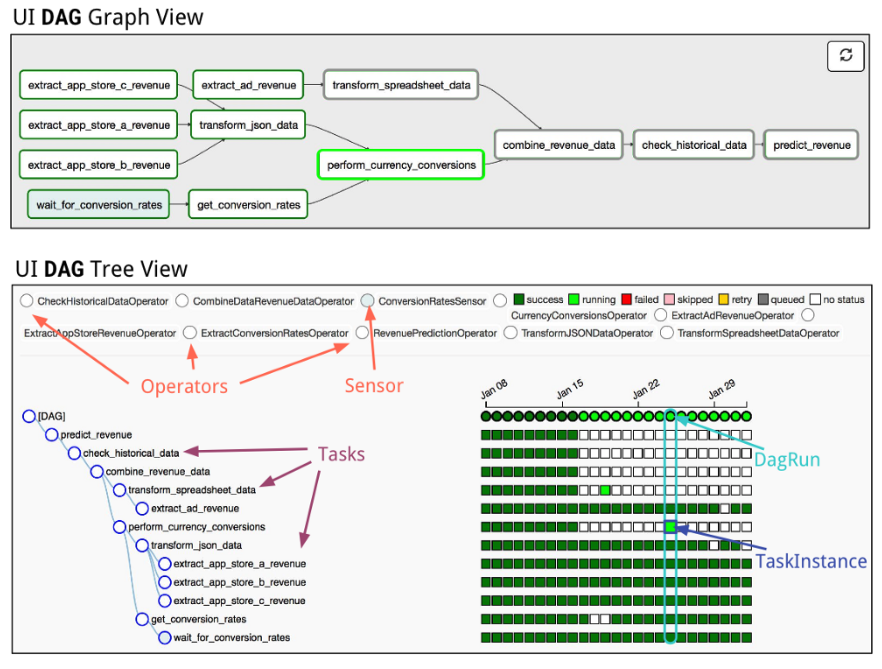Collapse the transform_json_data tree node circle
Screen dimensions: 882x669
pyautogui.click(x=142, y=545)
